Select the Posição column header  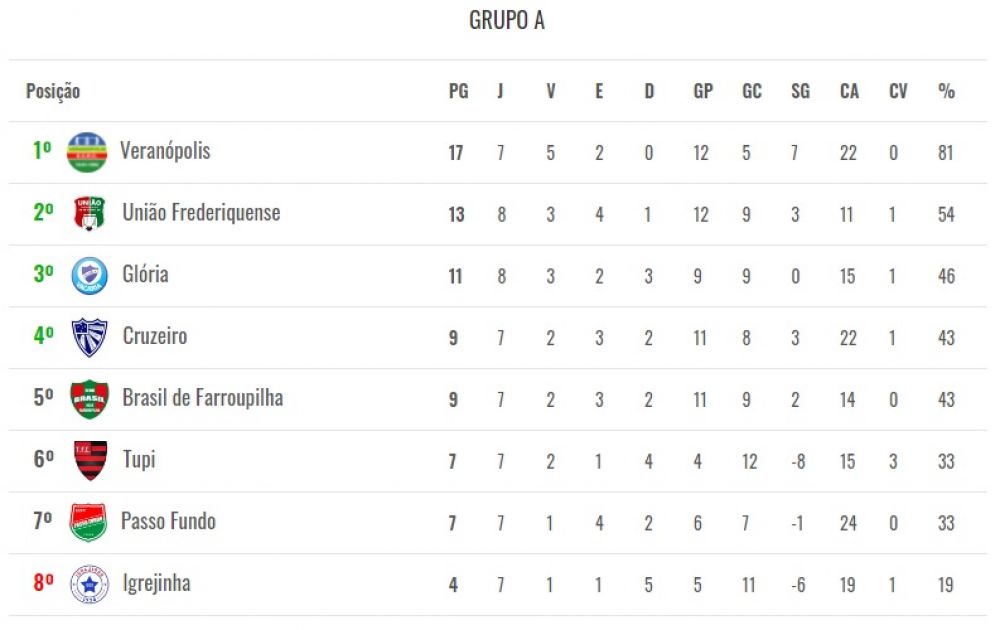[53, 91]
